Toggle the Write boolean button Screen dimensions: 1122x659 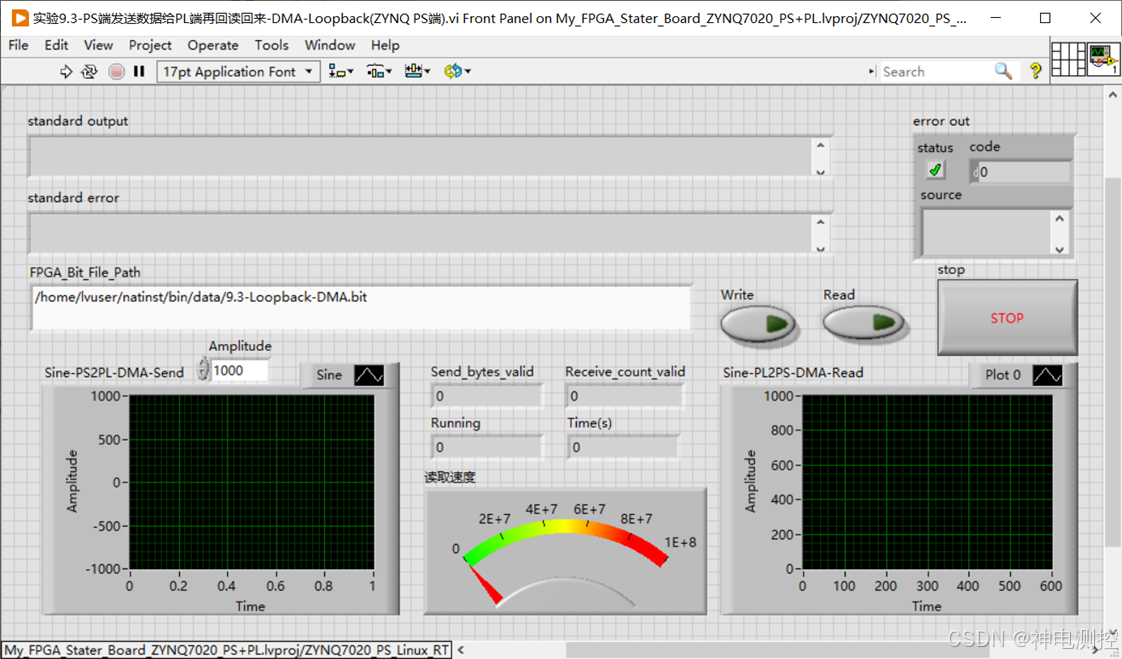coord(758,324)
